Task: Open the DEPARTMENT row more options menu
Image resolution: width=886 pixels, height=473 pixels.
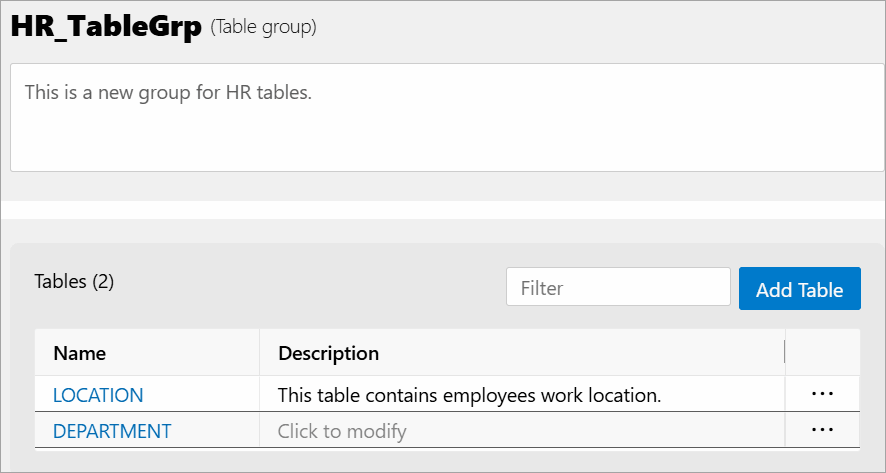Action: click(822, 430)
